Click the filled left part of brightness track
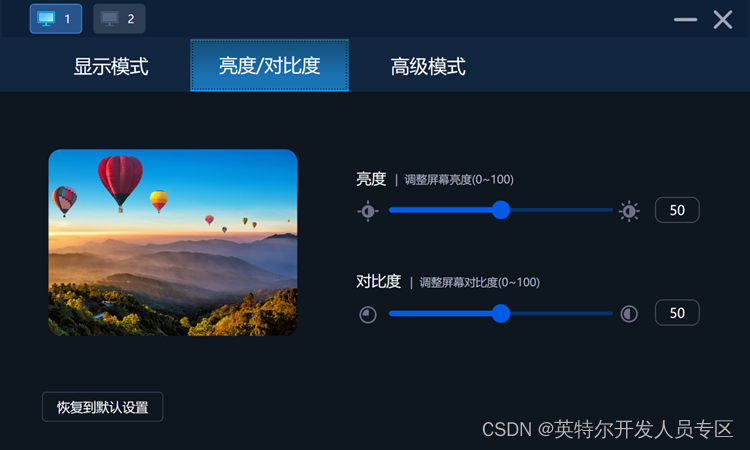The height and width of the screenshot is (450, 750). (x=440, y=210)
